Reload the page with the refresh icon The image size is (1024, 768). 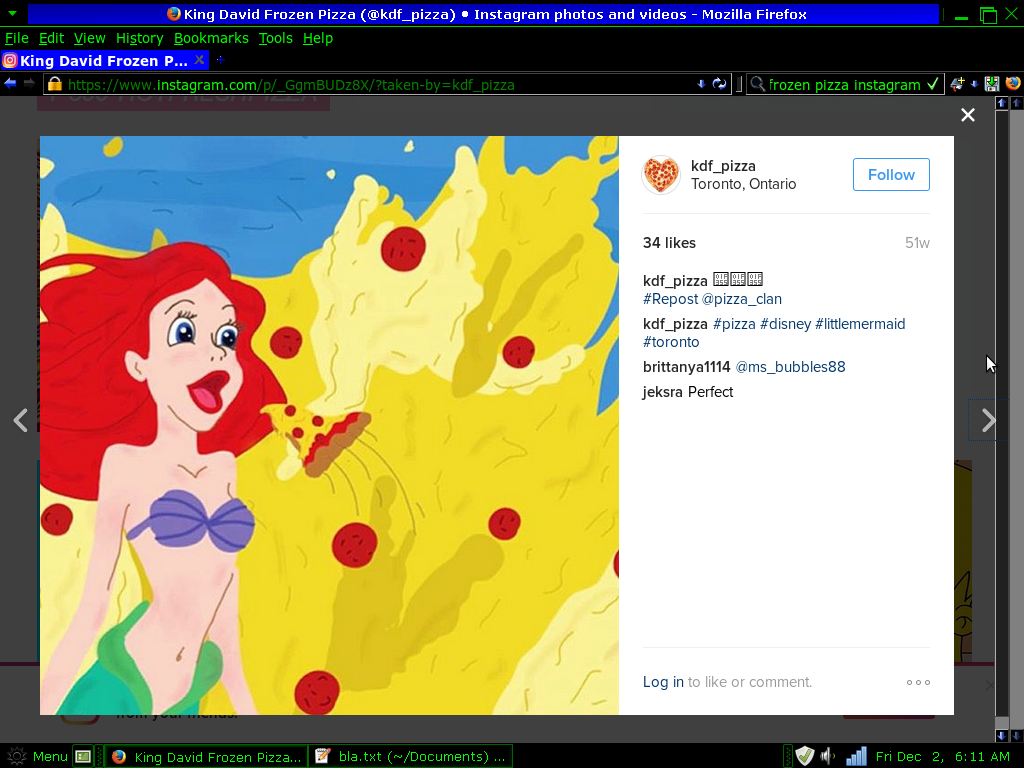pos(719,84)
